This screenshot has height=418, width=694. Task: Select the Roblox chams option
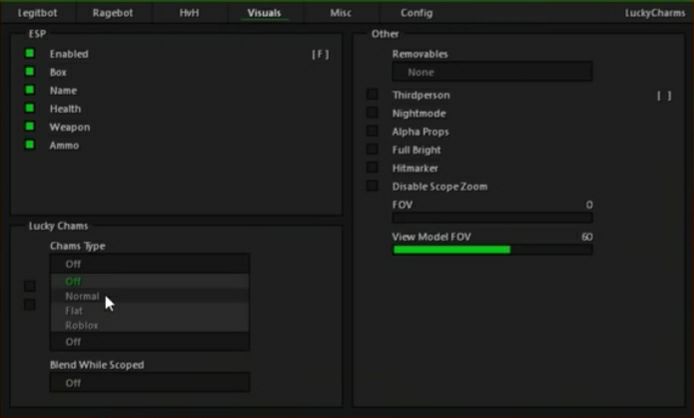tap(150, 325)
